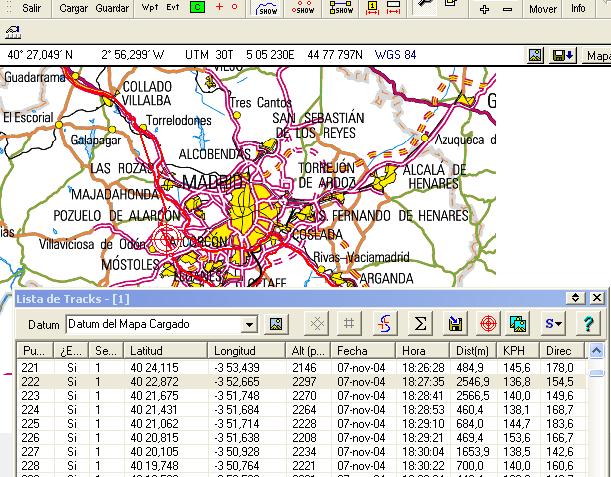Screen dimensions: 611x477
Task: Select the Evt event placement tool
Action: click(173, 7)
